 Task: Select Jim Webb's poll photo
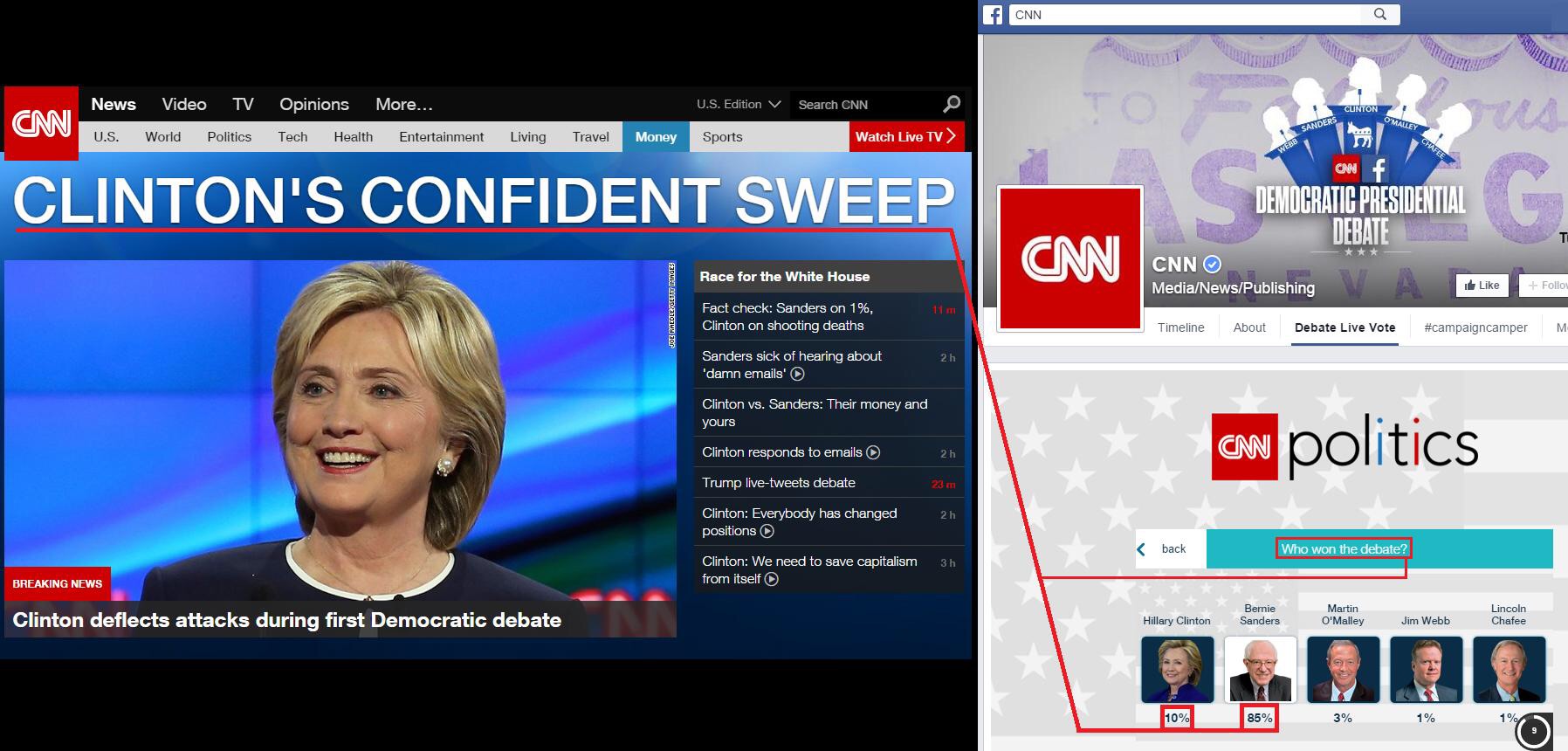[1426, 669]
